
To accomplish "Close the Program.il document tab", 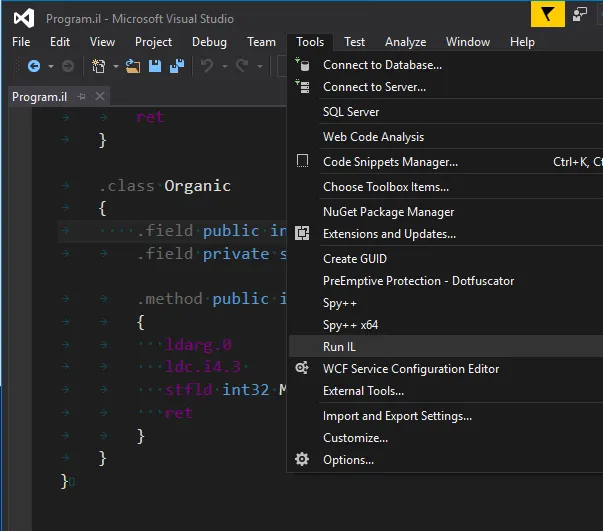I will click(x=100, y=97).
